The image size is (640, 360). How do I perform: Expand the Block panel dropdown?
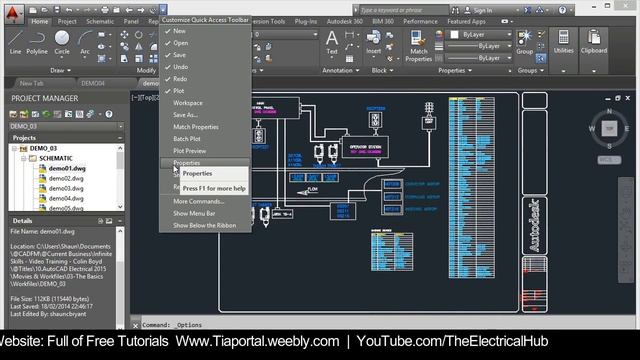(382, 70)
